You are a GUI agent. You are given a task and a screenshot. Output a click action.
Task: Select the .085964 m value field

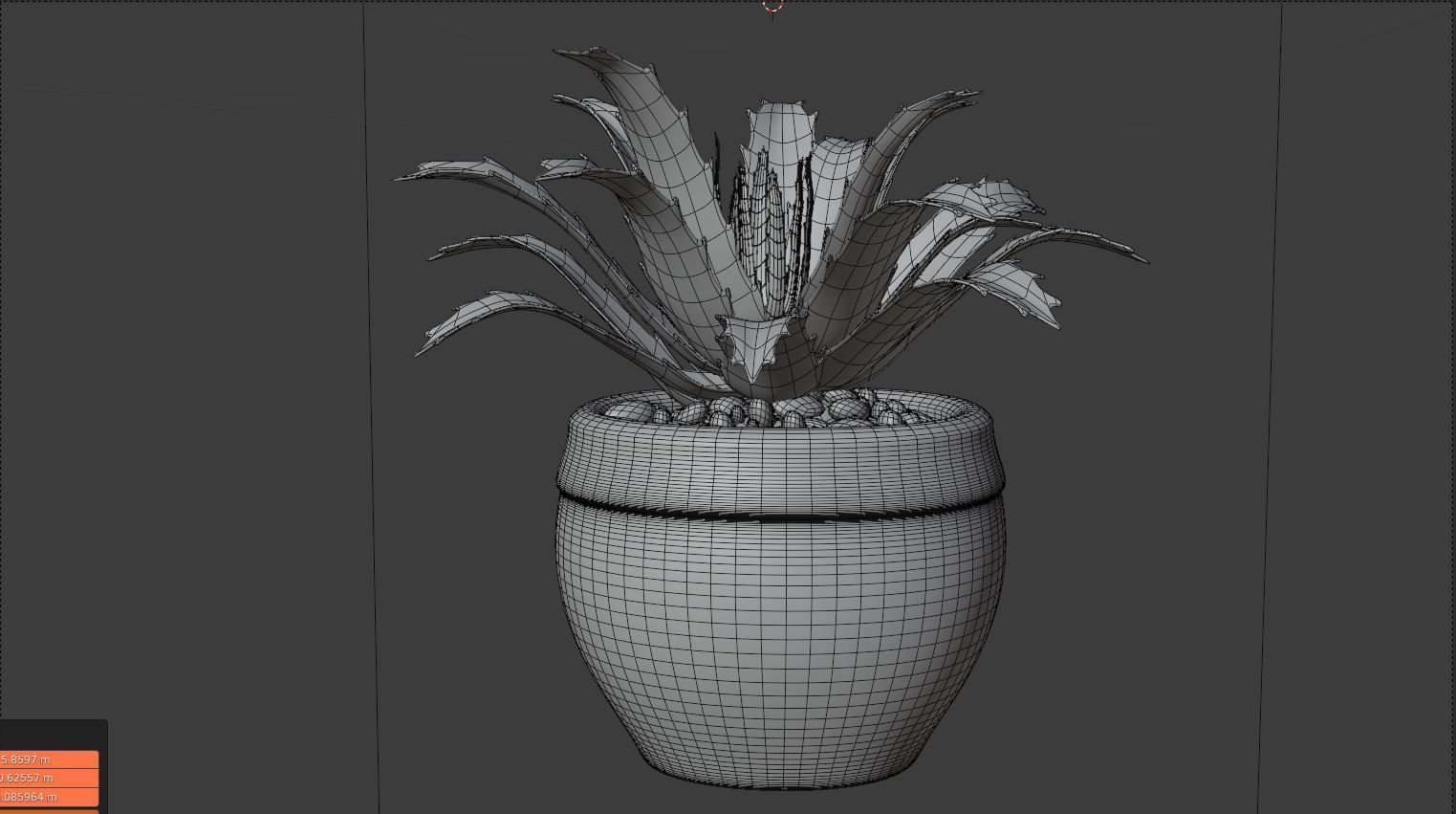[x=49, y=796]
